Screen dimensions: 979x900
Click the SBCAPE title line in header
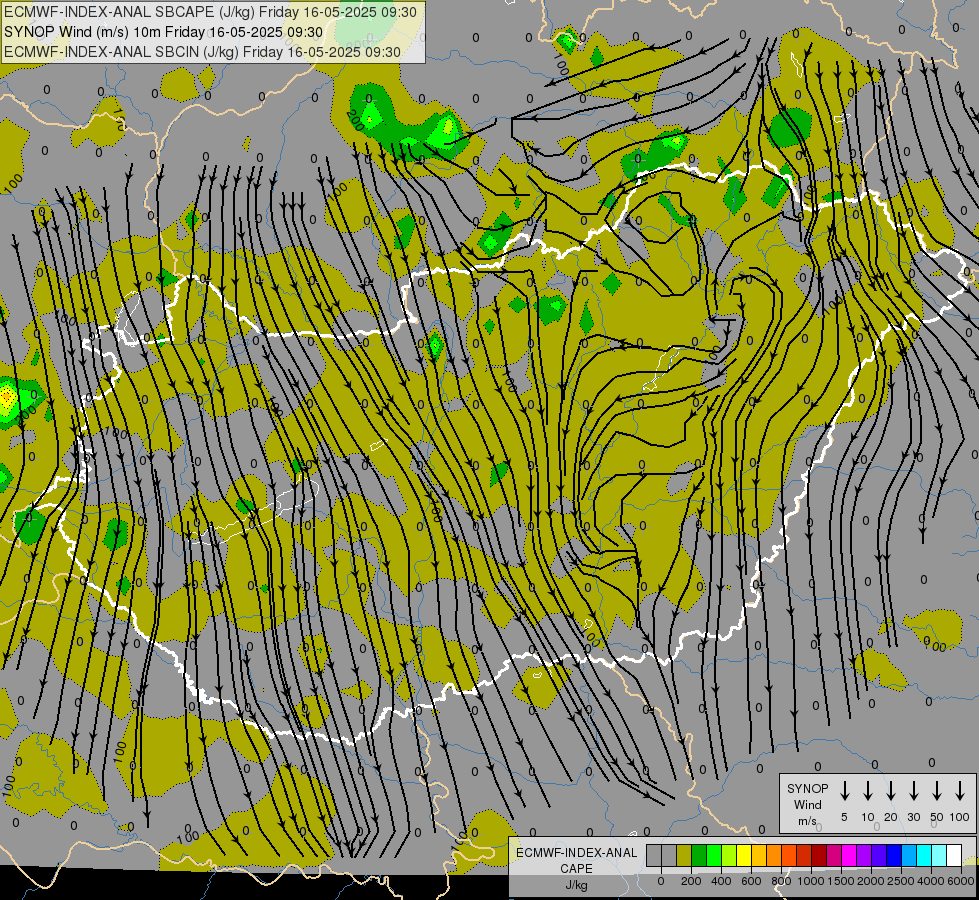(x=210, y=12)
